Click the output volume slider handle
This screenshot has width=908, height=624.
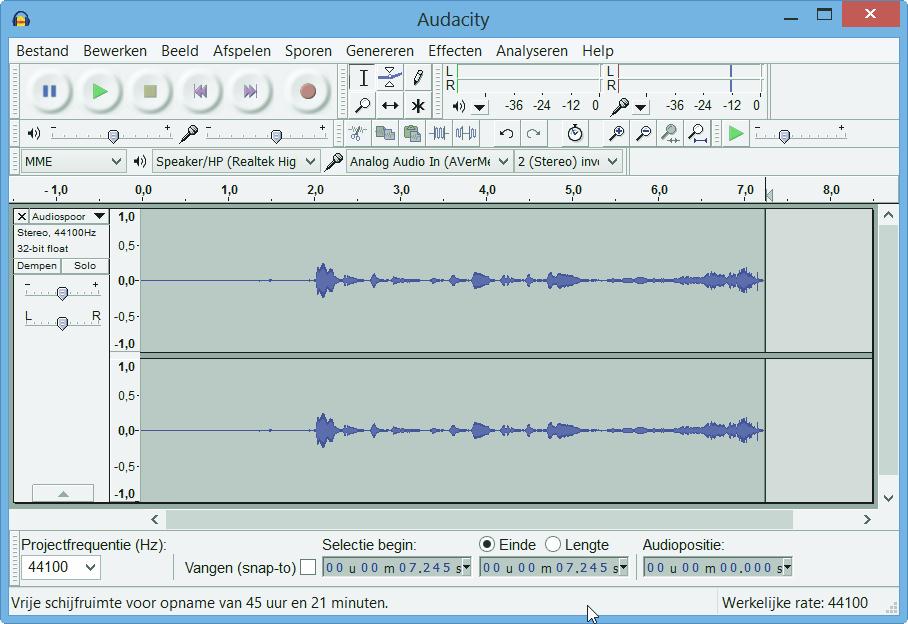(114, 136)
